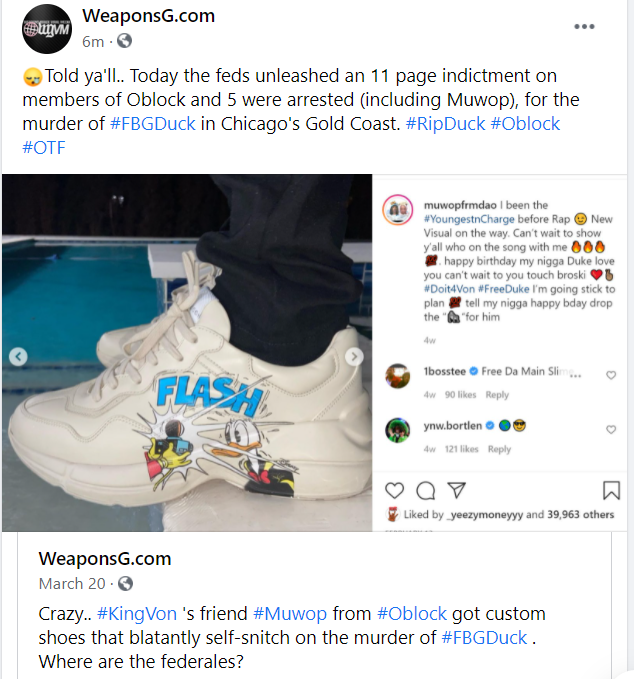Like ynw.bortlen's comment with the small heart
Screen dimensions: 634x679
pos(611,430)
